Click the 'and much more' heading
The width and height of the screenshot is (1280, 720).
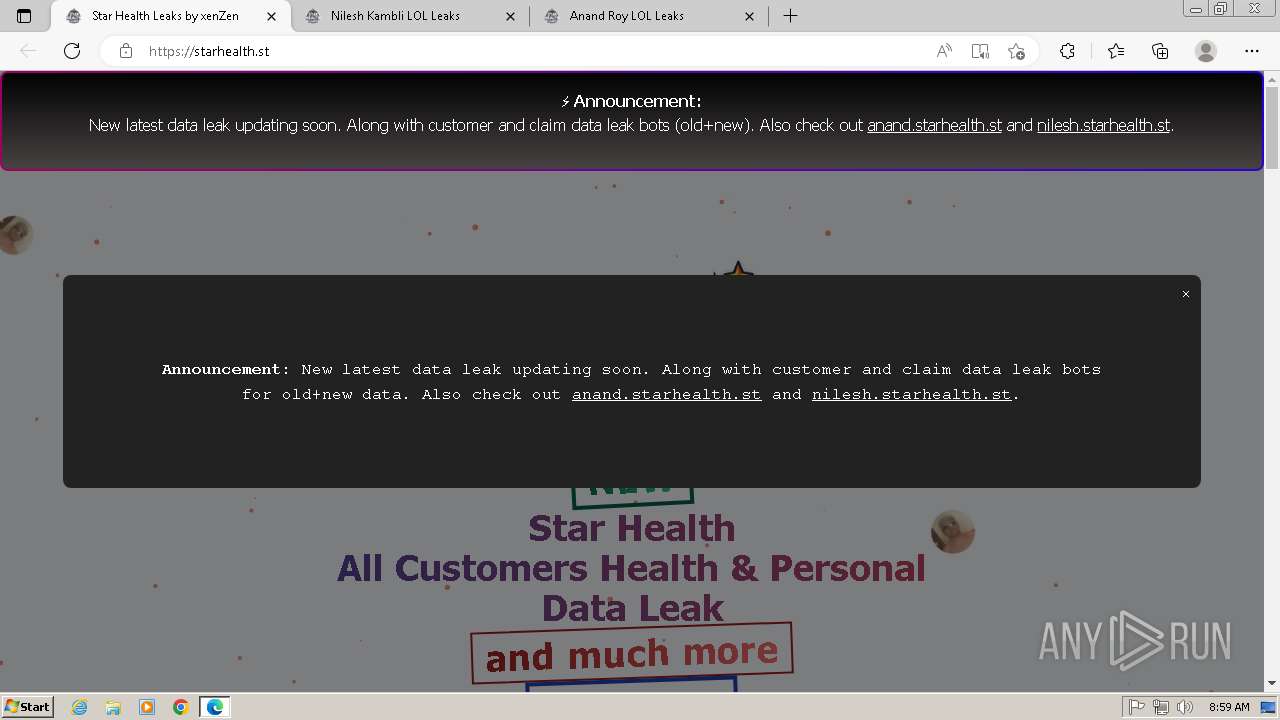[x=632, y=653]
